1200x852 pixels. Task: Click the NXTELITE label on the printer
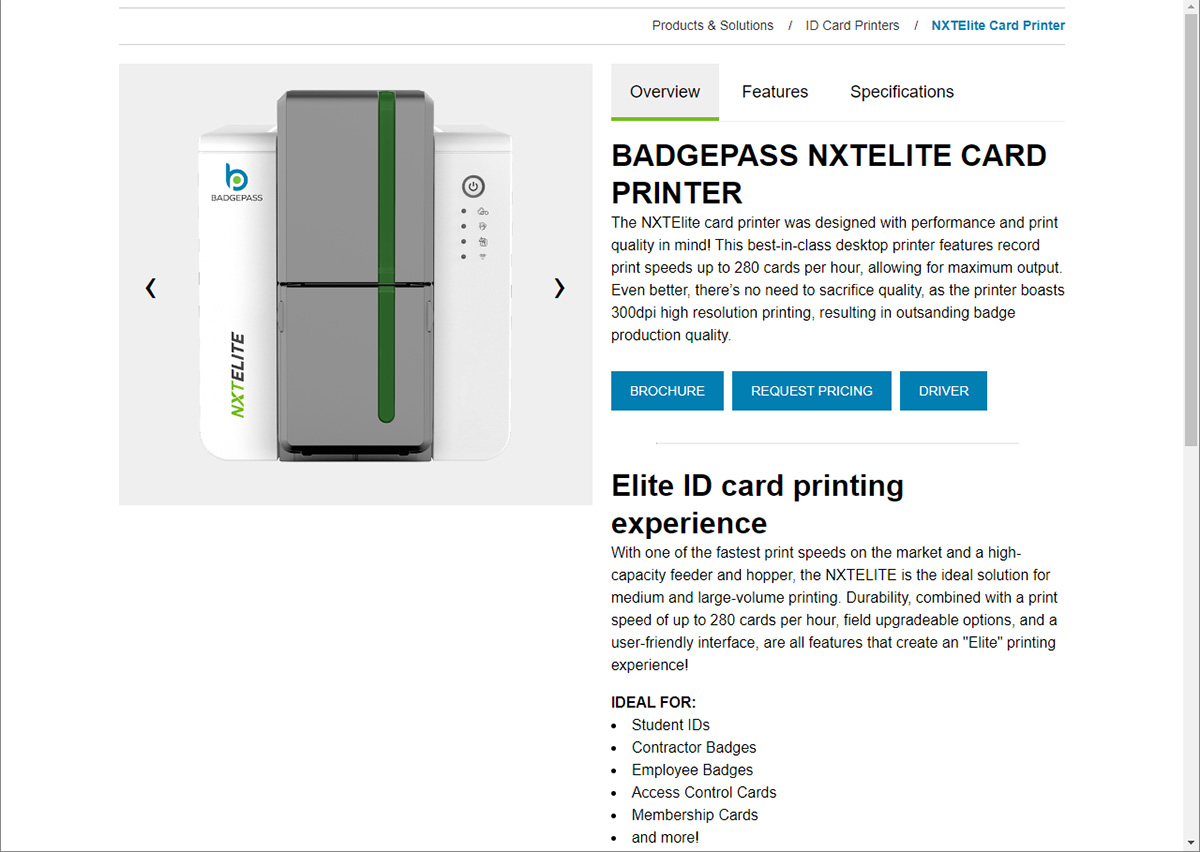coord(238,375)
